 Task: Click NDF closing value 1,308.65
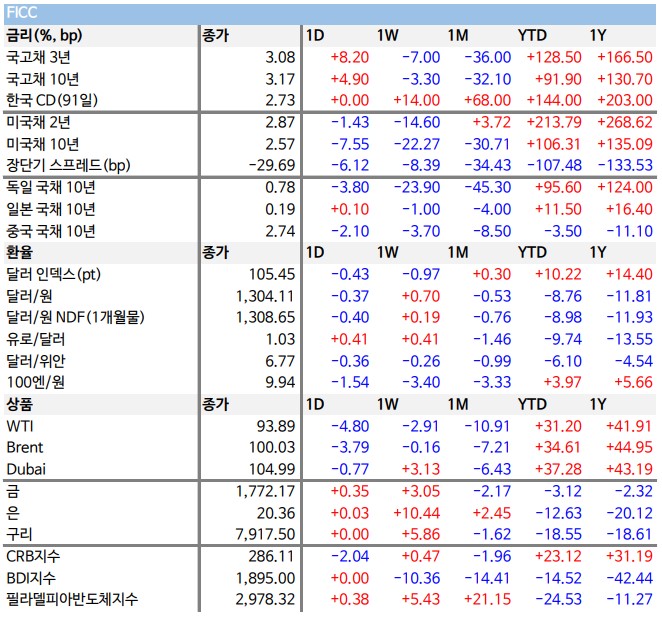click(265, 317)
